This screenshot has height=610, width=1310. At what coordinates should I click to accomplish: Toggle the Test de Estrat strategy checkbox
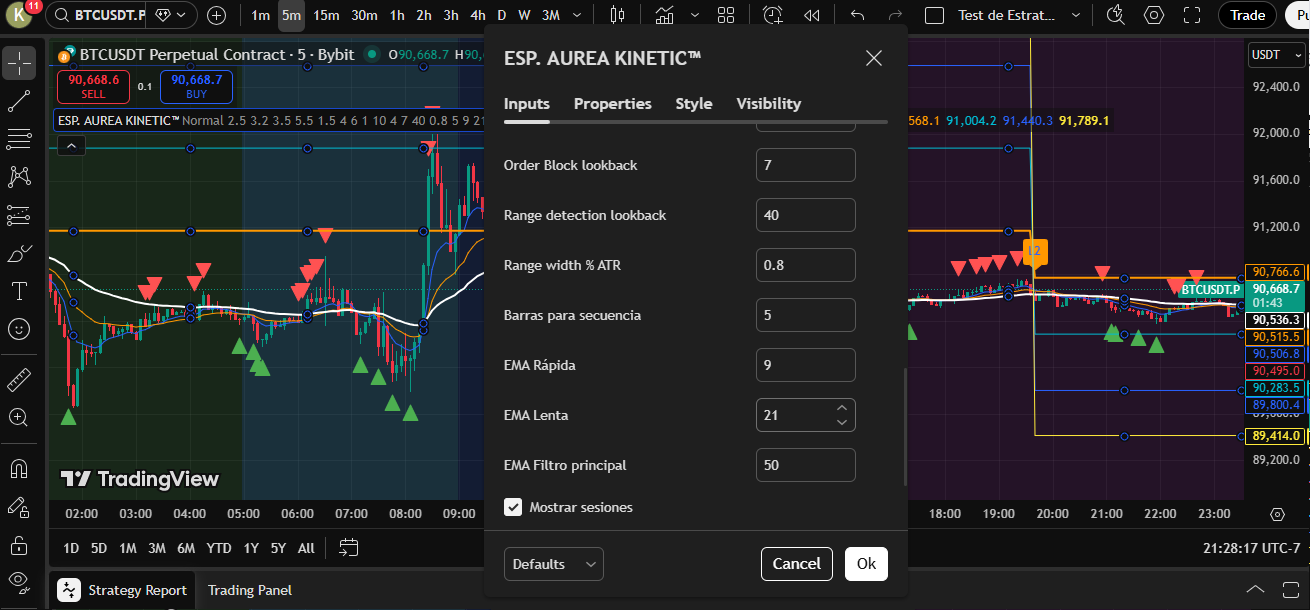(x=936, y=15)
